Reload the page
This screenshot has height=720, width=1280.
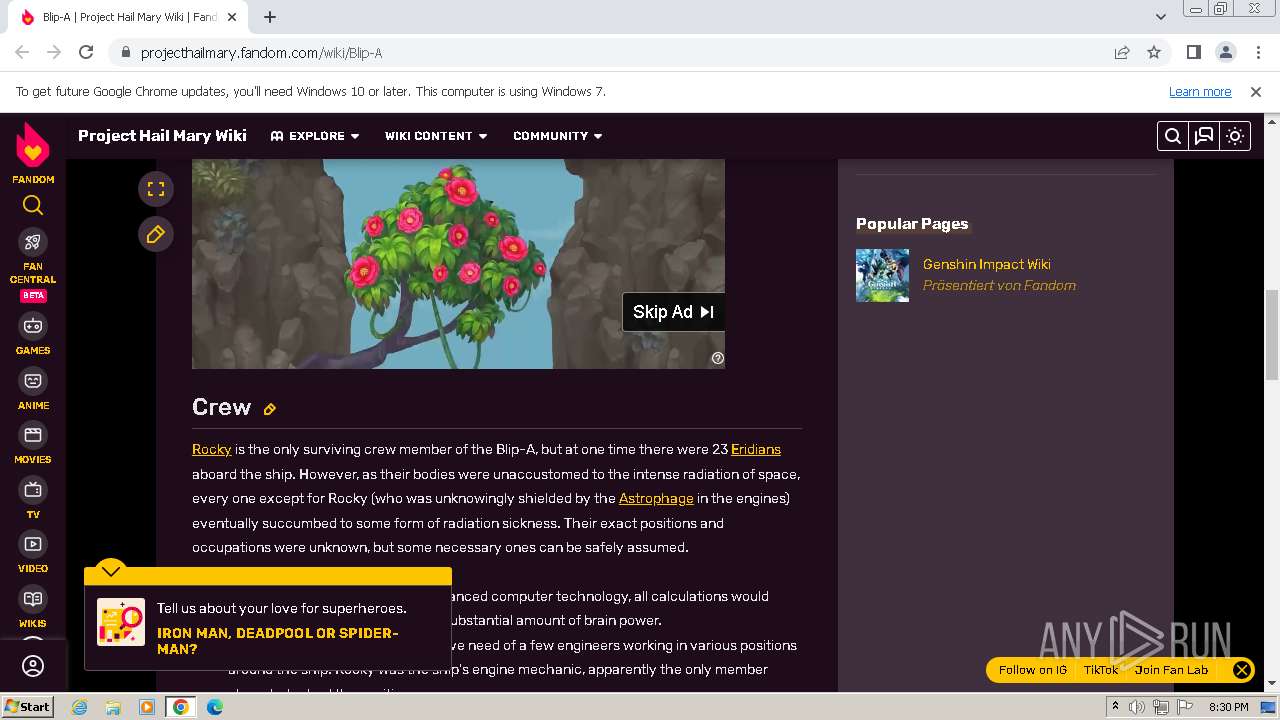tap(86, 53)
